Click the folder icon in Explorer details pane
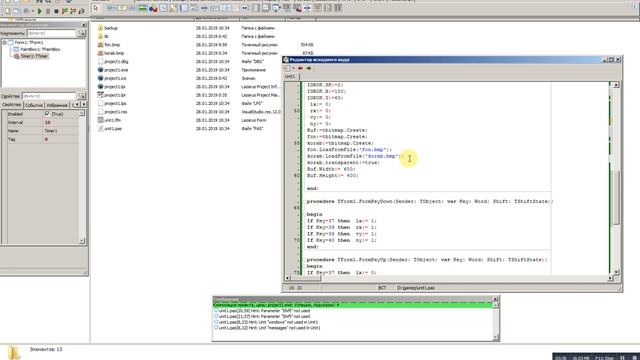 14,352
